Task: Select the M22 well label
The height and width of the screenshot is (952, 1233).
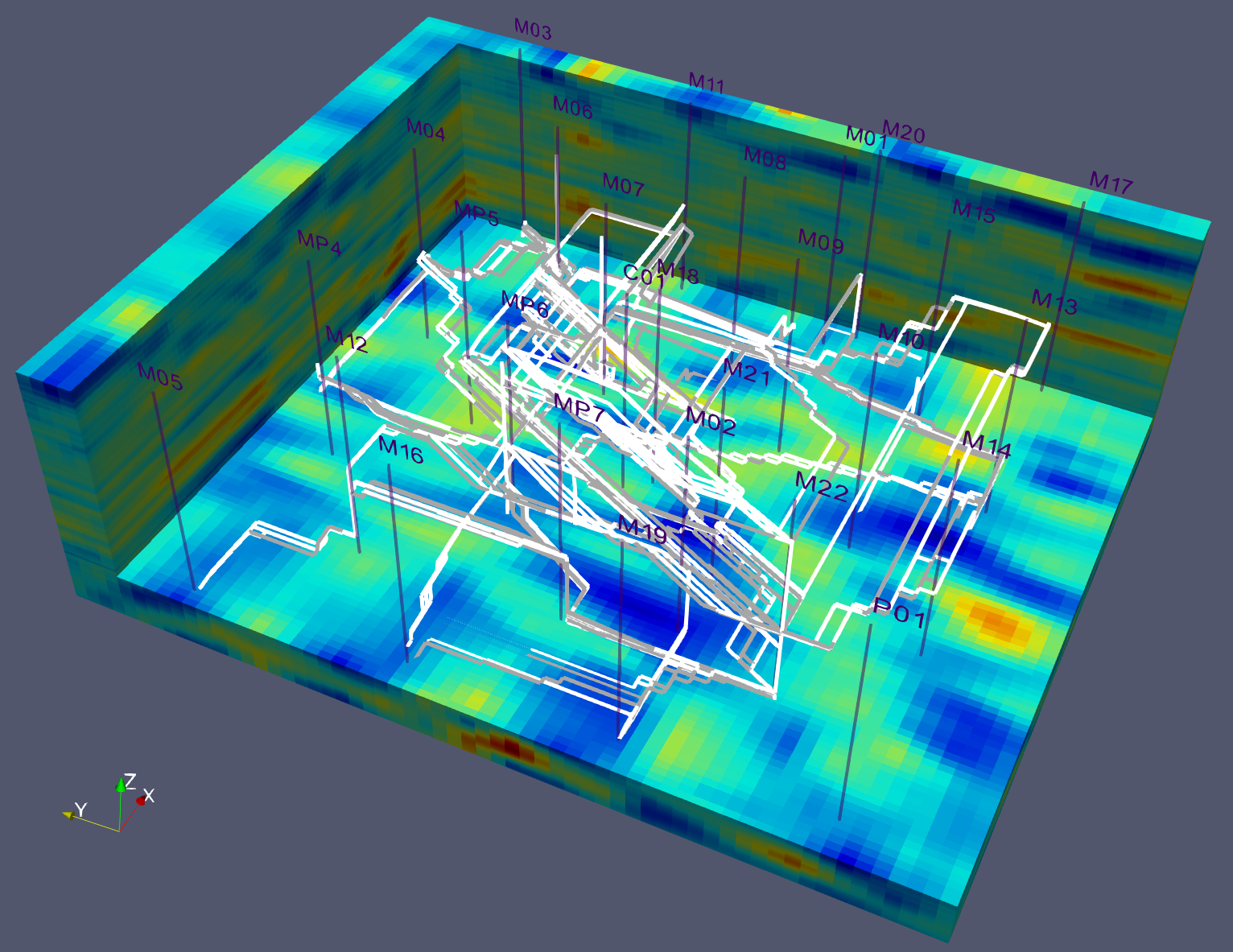Action: [821, 486]
